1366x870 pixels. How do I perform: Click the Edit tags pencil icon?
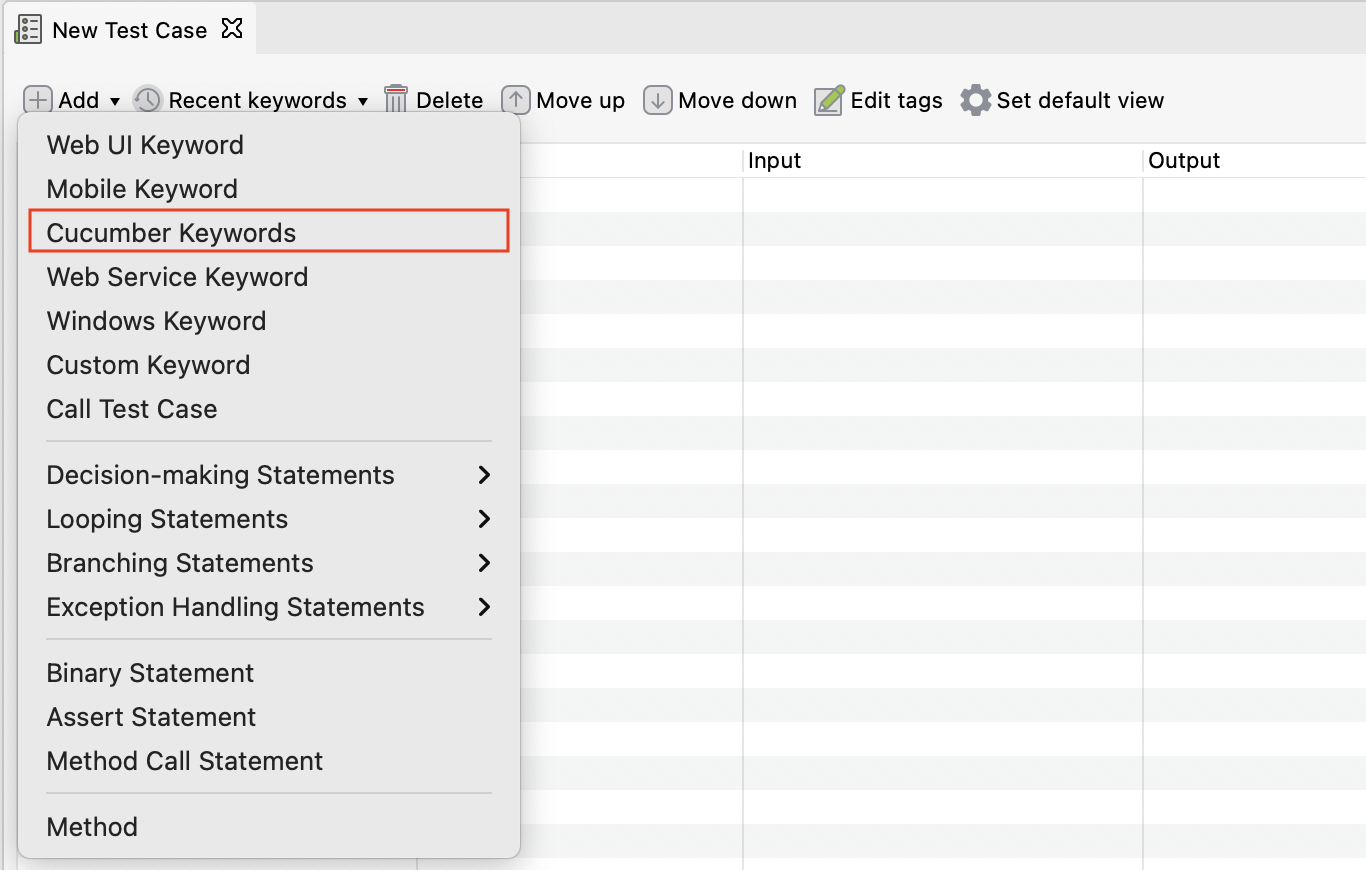(828, 100)
